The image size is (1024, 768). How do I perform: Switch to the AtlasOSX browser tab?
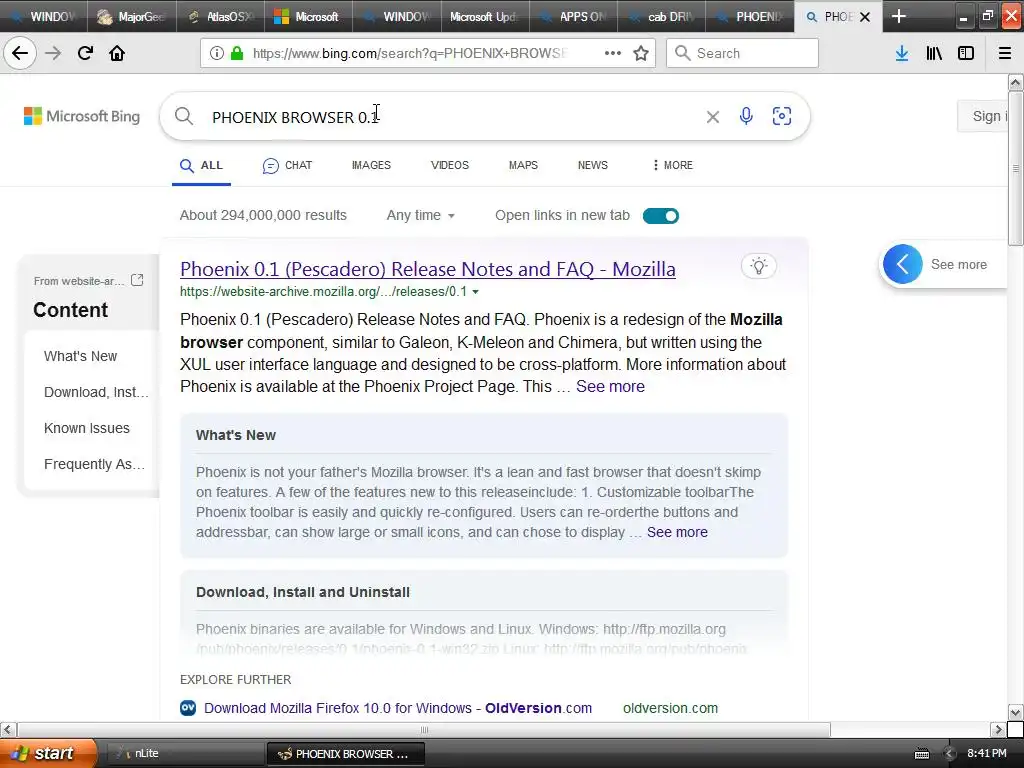pyautogui.click(x=220, y=16)
